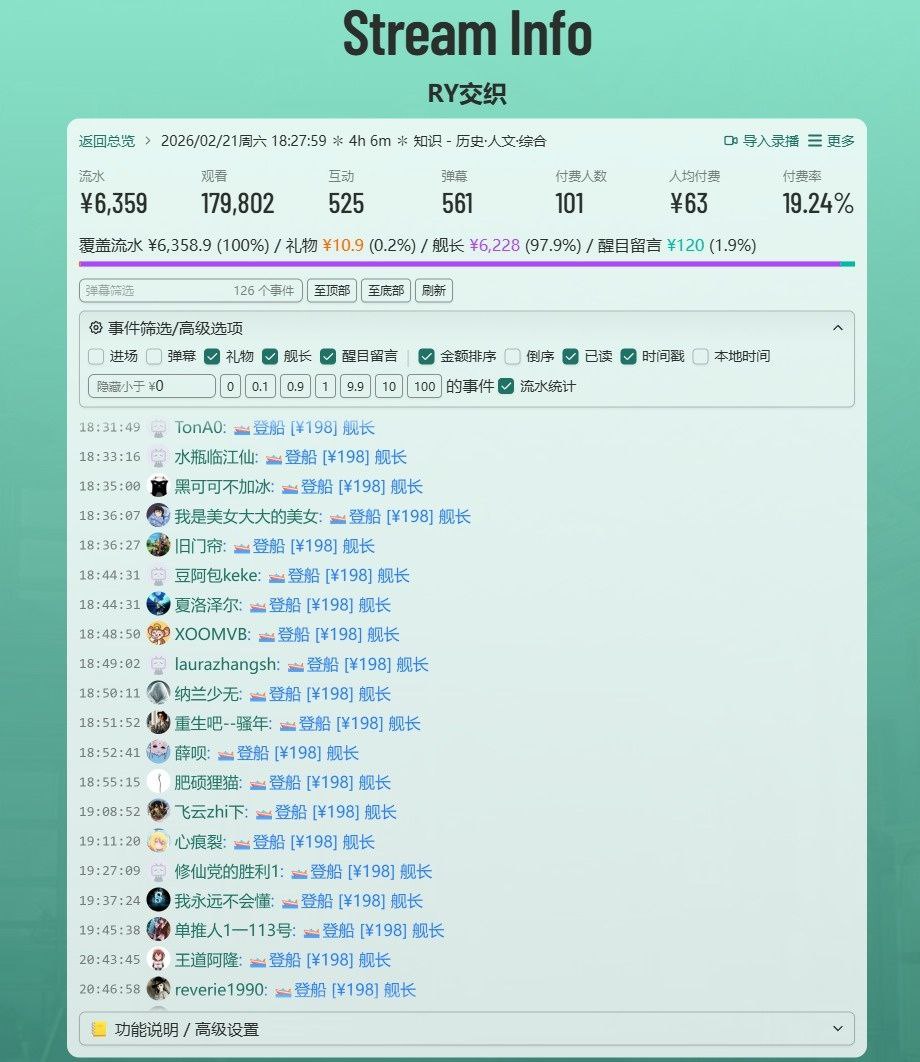The image size is (920, 1062).
Task: Set hide threshold with the 0.9 button
Action: [x=295, y=386]
